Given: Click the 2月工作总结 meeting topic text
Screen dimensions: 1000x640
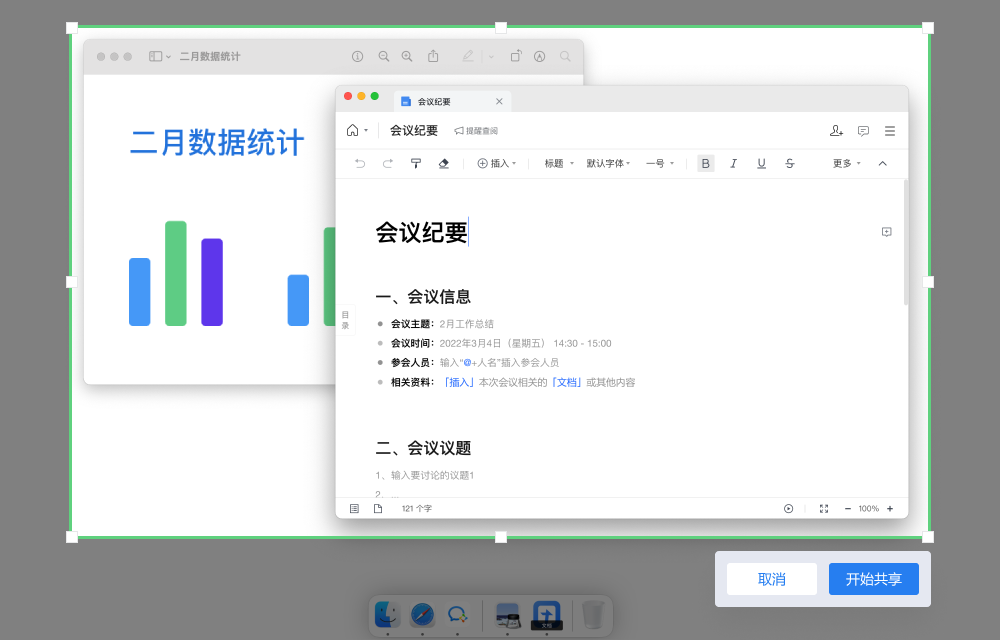Looking at the screenshot, I should [x=466, y=324].
